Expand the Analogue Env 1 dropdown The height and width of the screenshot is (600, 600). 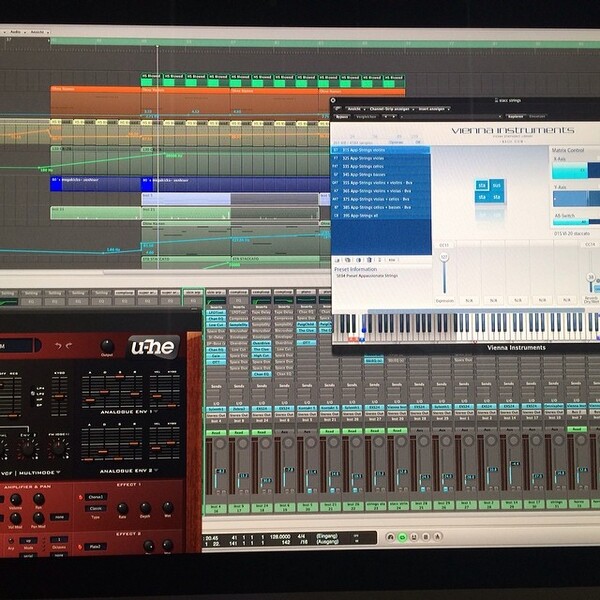pyautogui.click(x=156, y=412)
